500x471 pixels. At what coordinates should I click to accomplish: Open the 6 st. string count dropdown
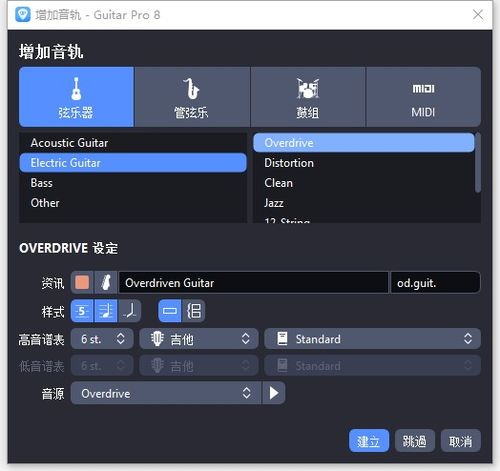[x=102, y=339]
